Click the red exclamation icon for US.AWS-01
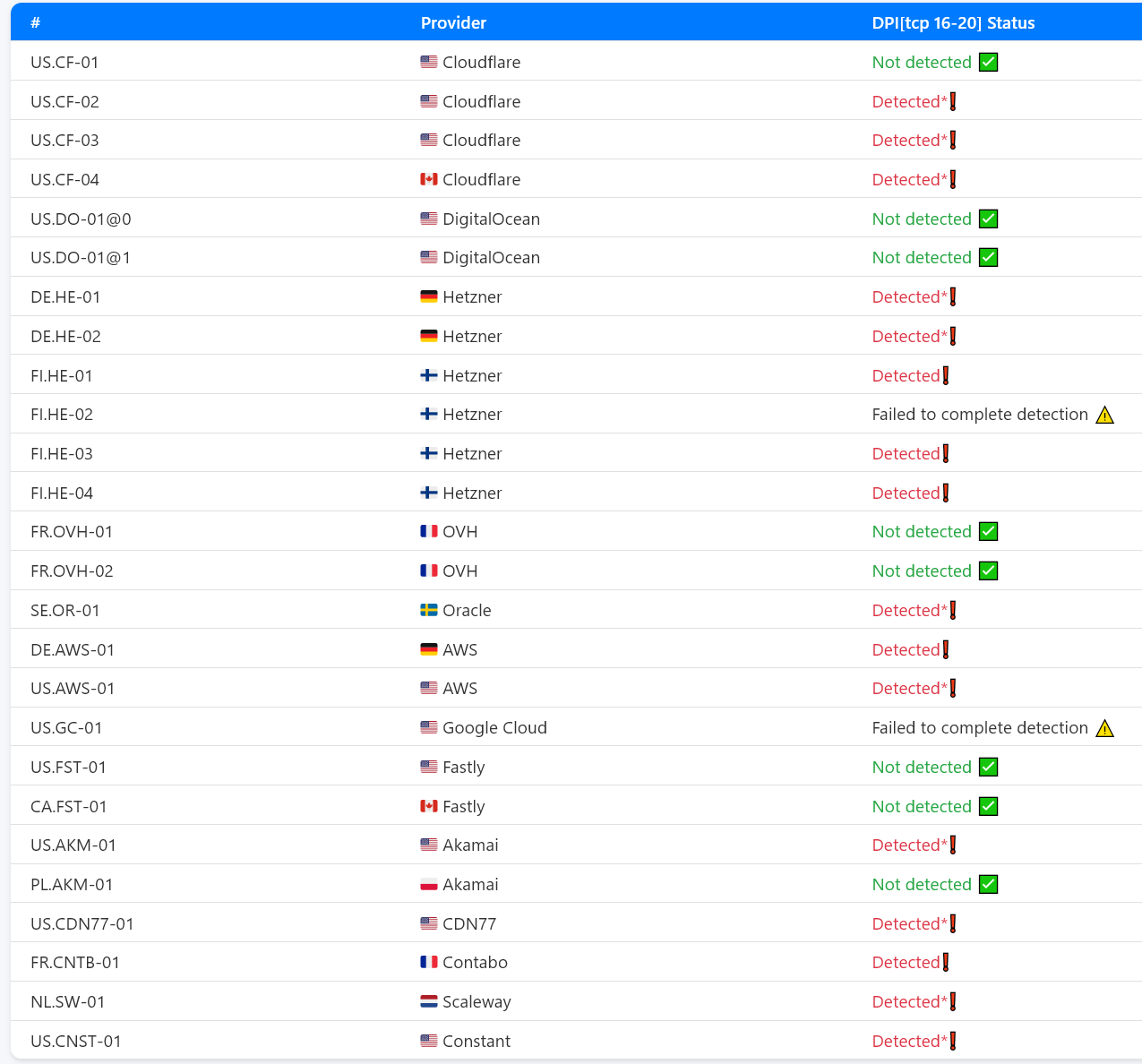 click(952, 688)
